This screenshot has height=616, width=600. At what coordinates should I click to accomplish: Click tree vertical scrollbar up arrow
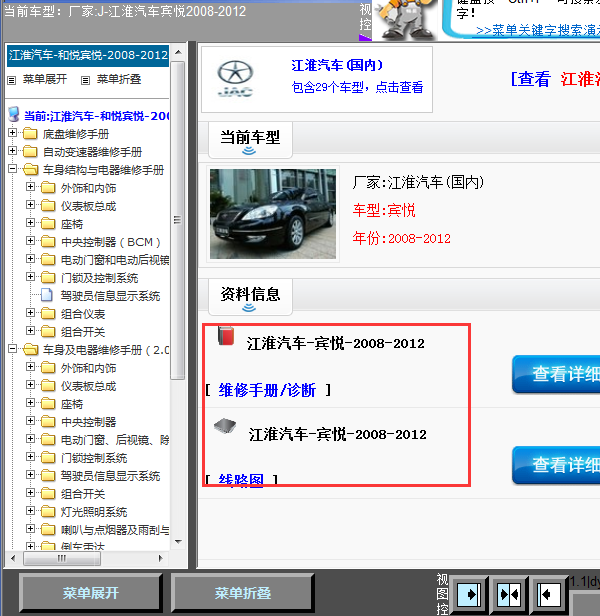coord(178,52)
